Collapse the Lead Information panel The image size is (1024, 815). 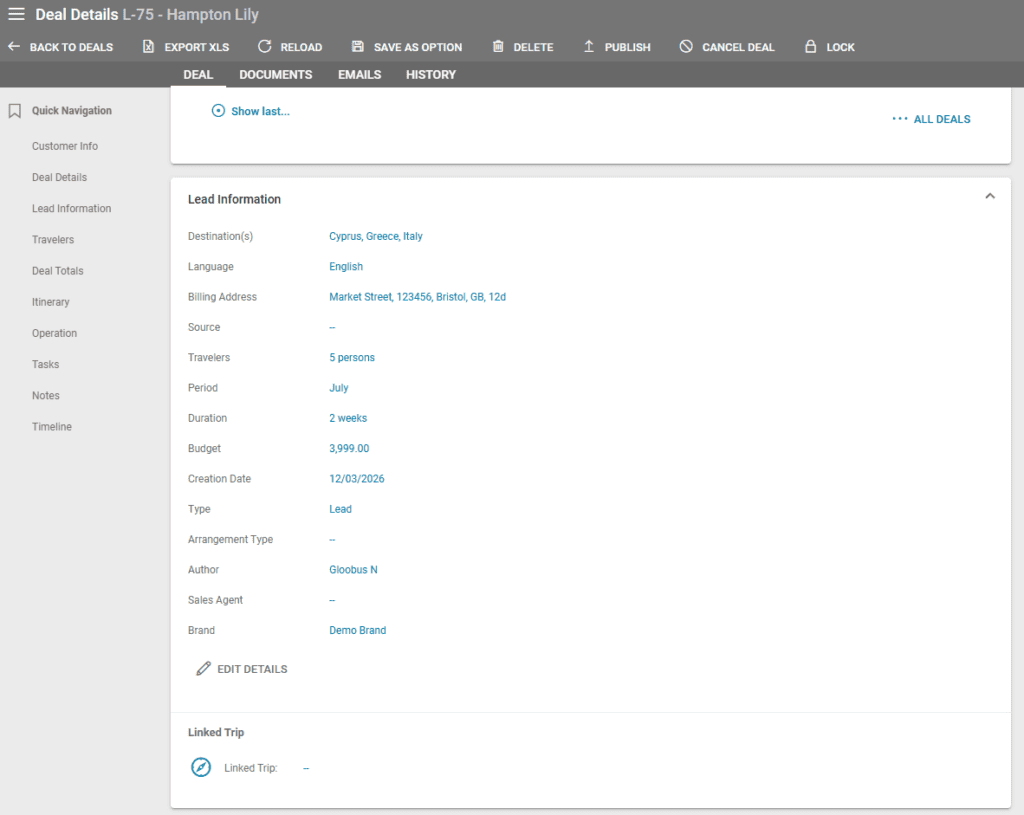(989, 197)
